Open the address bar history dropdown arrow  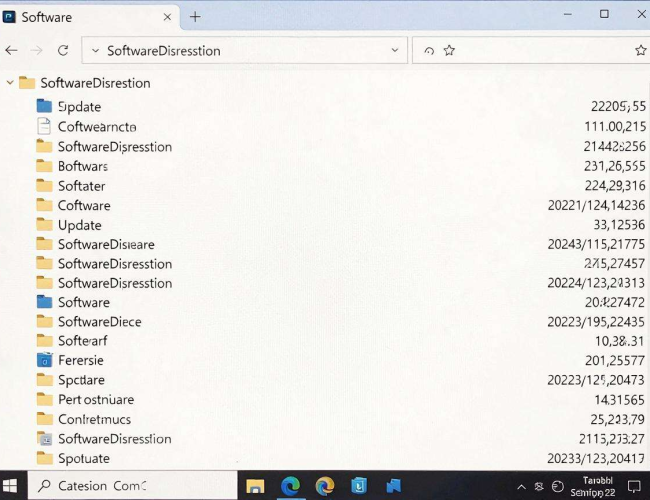(x=395, y=50)
